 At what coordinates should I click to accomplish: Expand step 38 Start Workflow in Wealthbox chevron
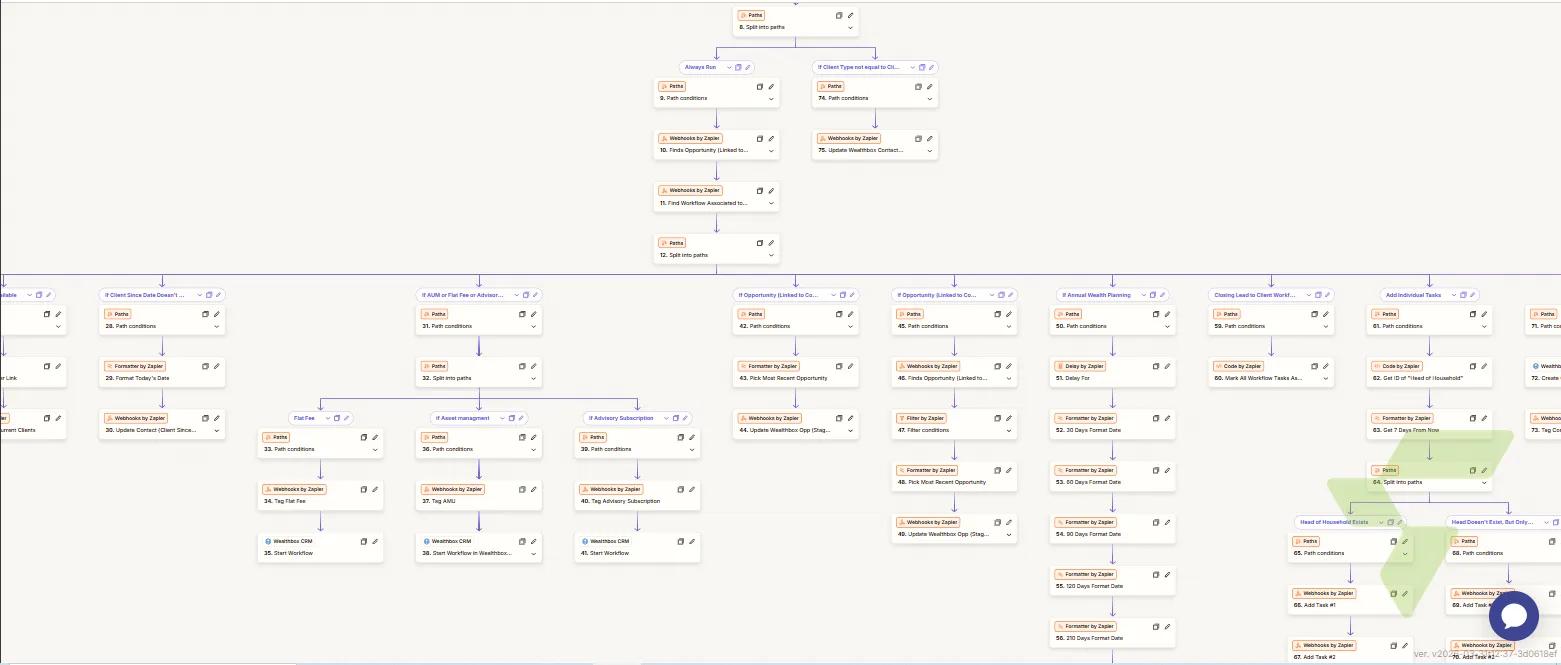pos(534,553)
